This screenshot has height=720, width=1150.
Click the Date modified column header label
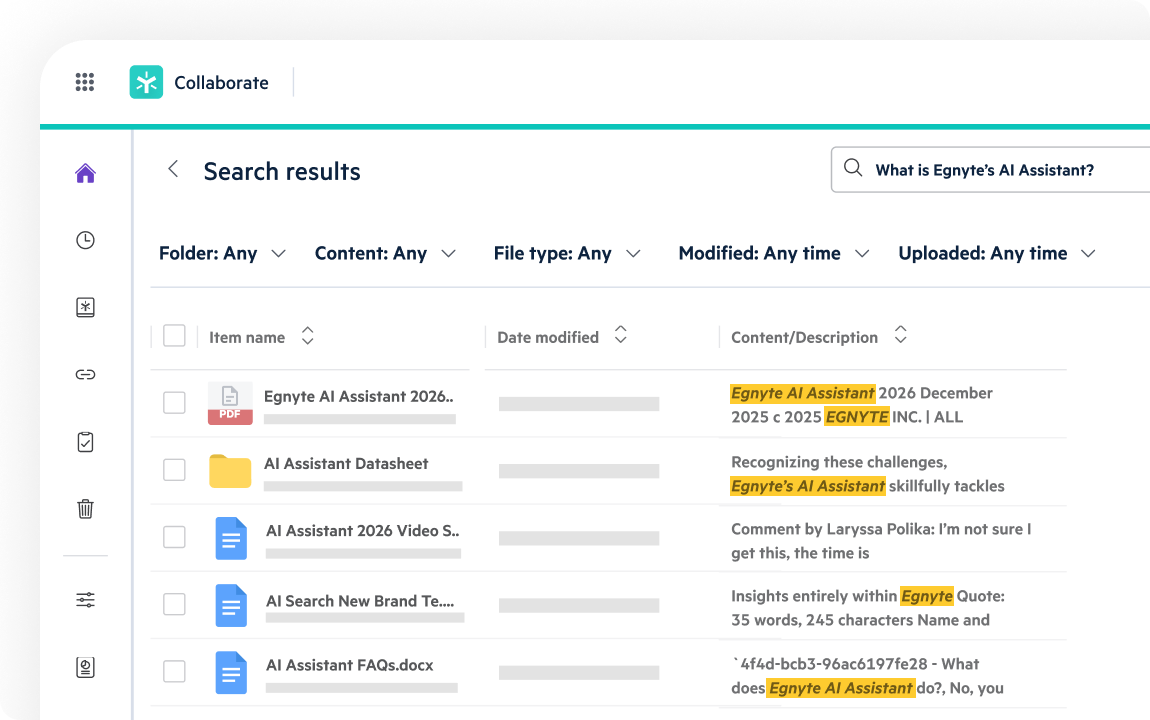click(548, 337)
